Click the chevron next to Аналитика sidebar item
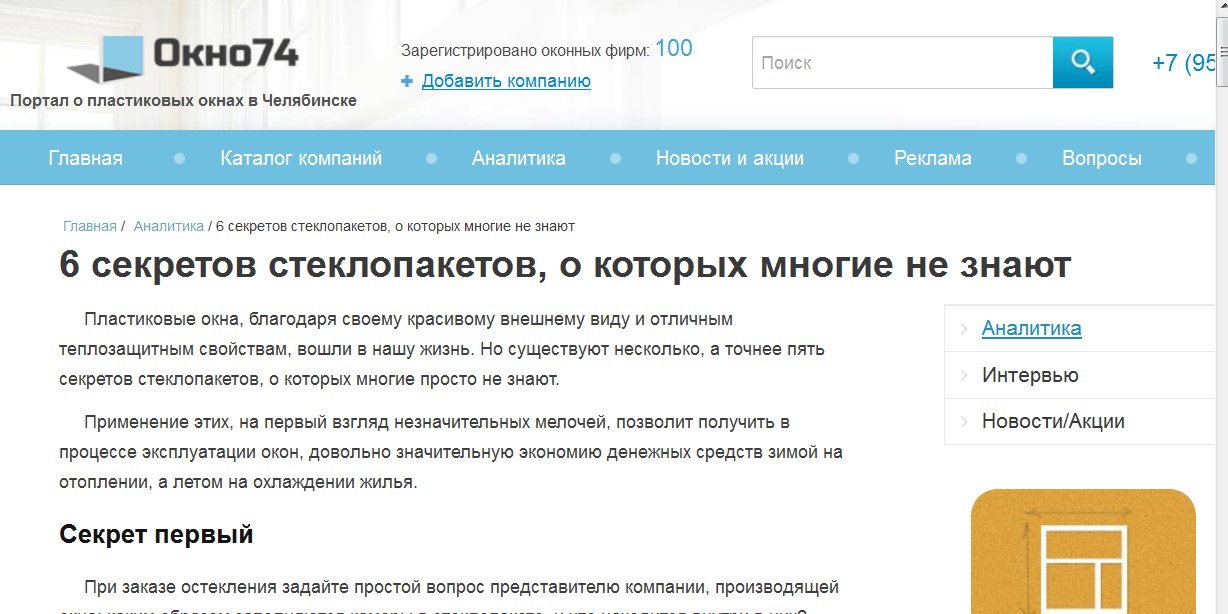1228x614 pixels. 964,329
